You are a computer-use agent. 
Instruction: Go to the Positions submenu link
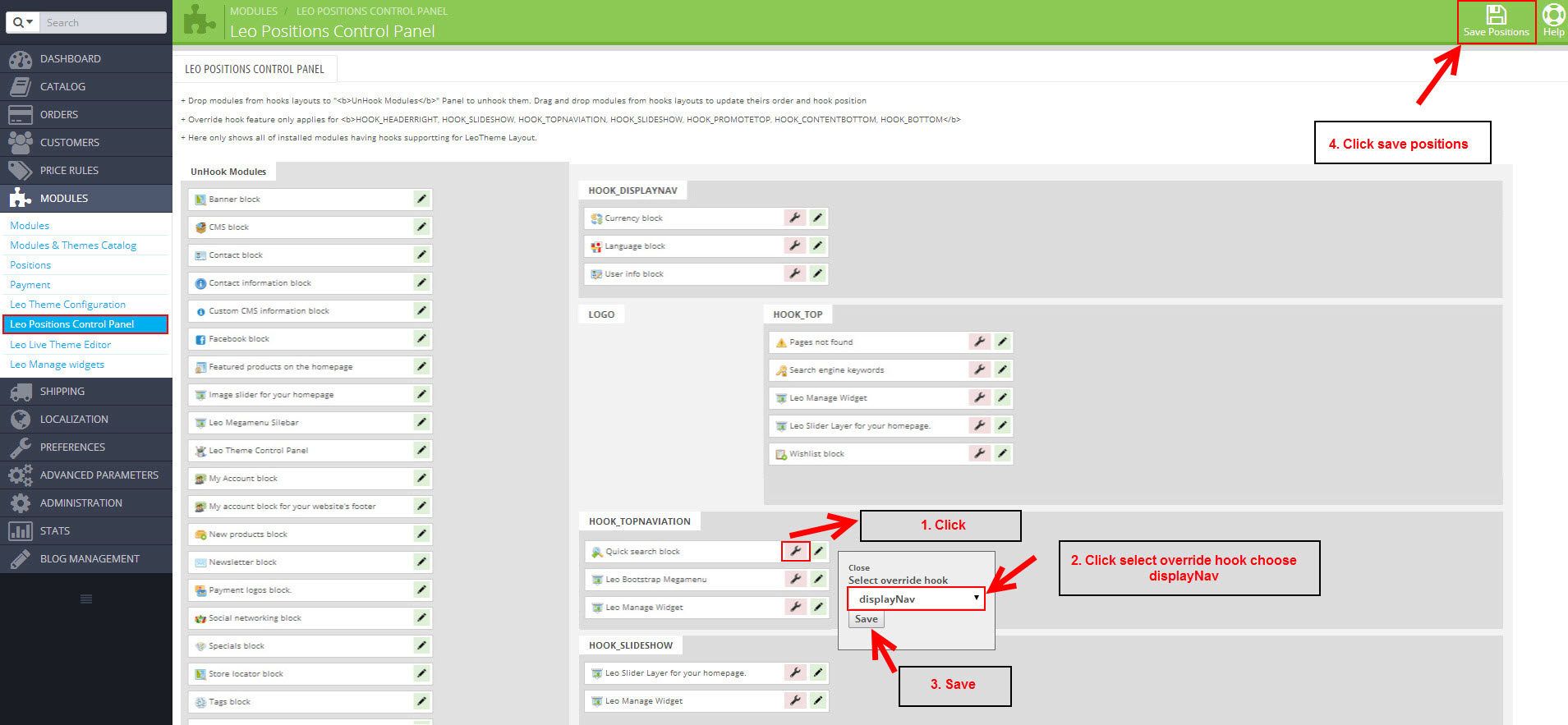click(x=30, y=264)
